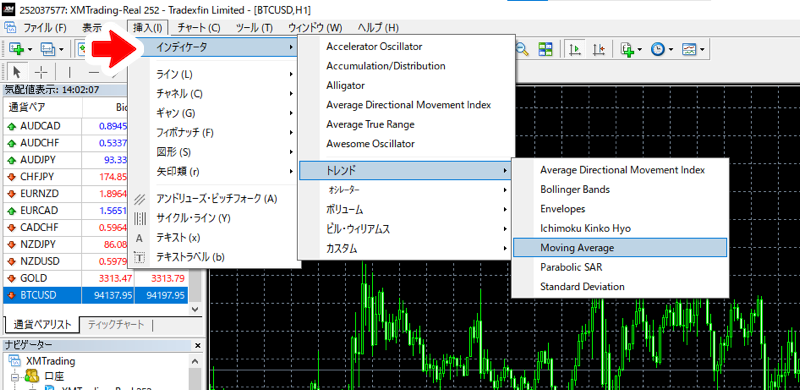
Task: Close the Navigator panel
Action: pos(197,346)
